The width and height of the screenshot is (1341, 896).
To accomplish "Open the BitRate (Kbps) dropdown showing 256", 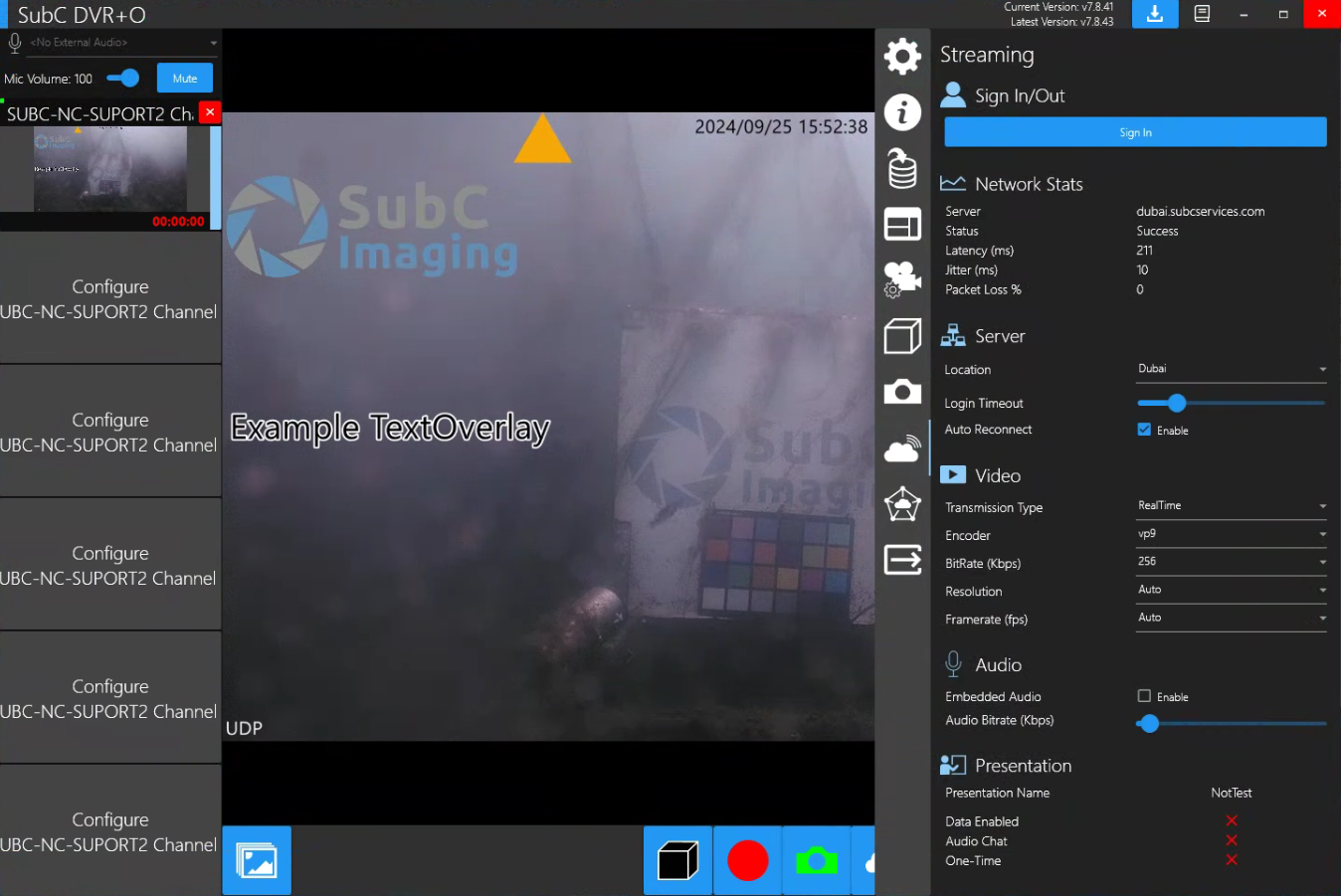I will click(x=1232, y=562).
